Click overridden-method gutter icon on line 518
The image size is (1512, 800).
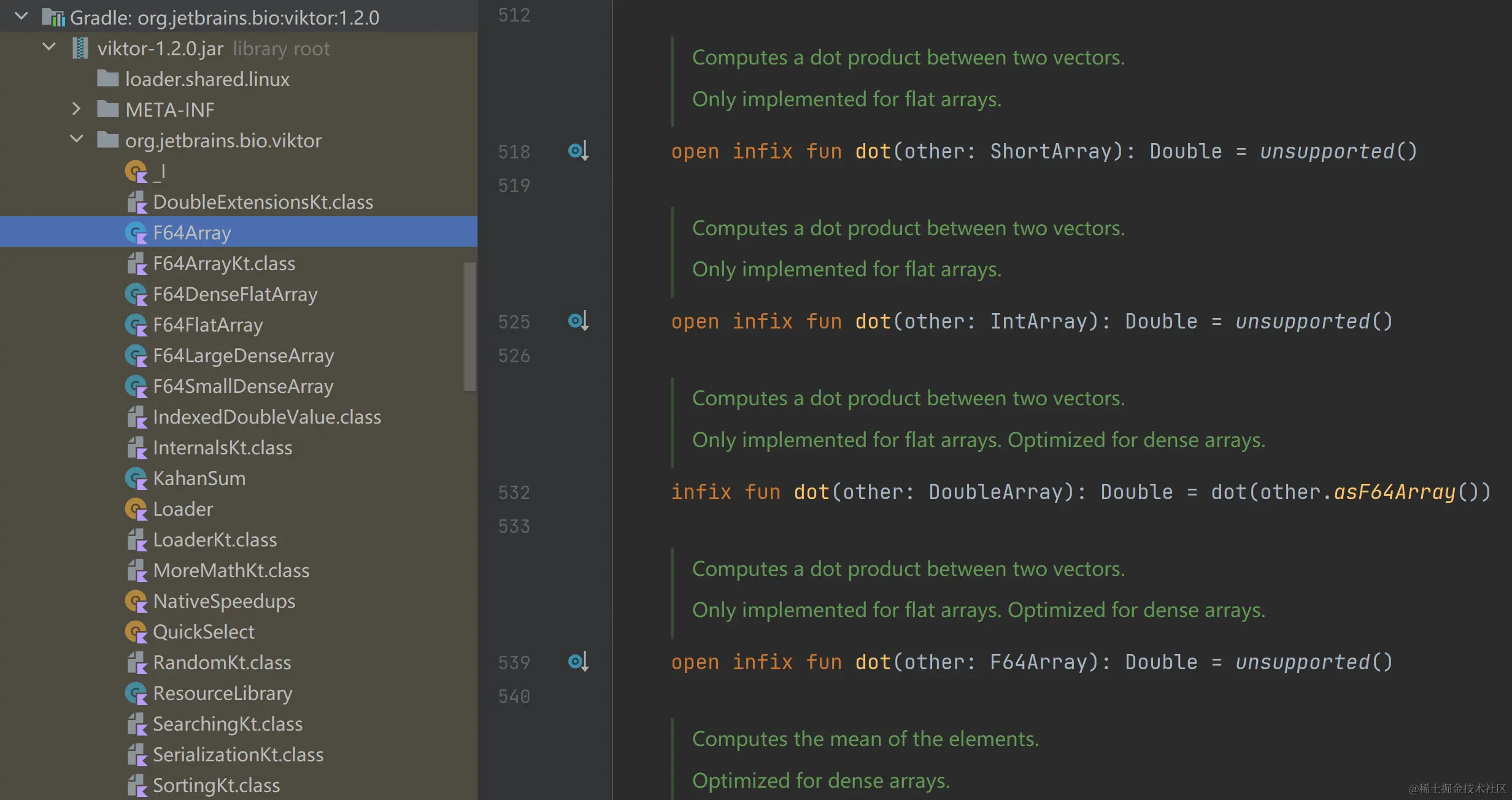click(579, 151)
